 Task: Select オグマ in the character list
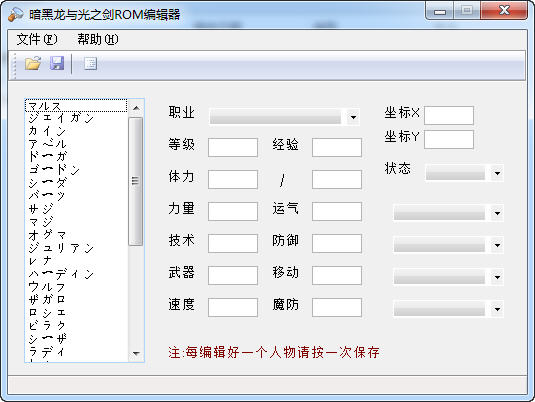click(76, 235)
